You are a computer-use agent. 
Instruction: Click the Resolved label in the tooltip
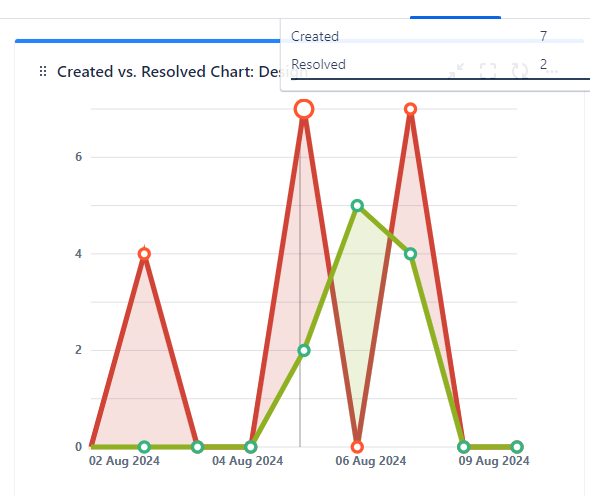tap(318, 64)
